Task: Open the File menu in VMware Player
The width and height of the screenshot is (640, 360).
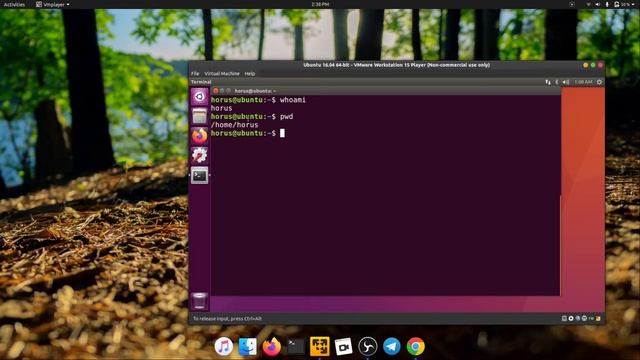Action: (195, 73)
